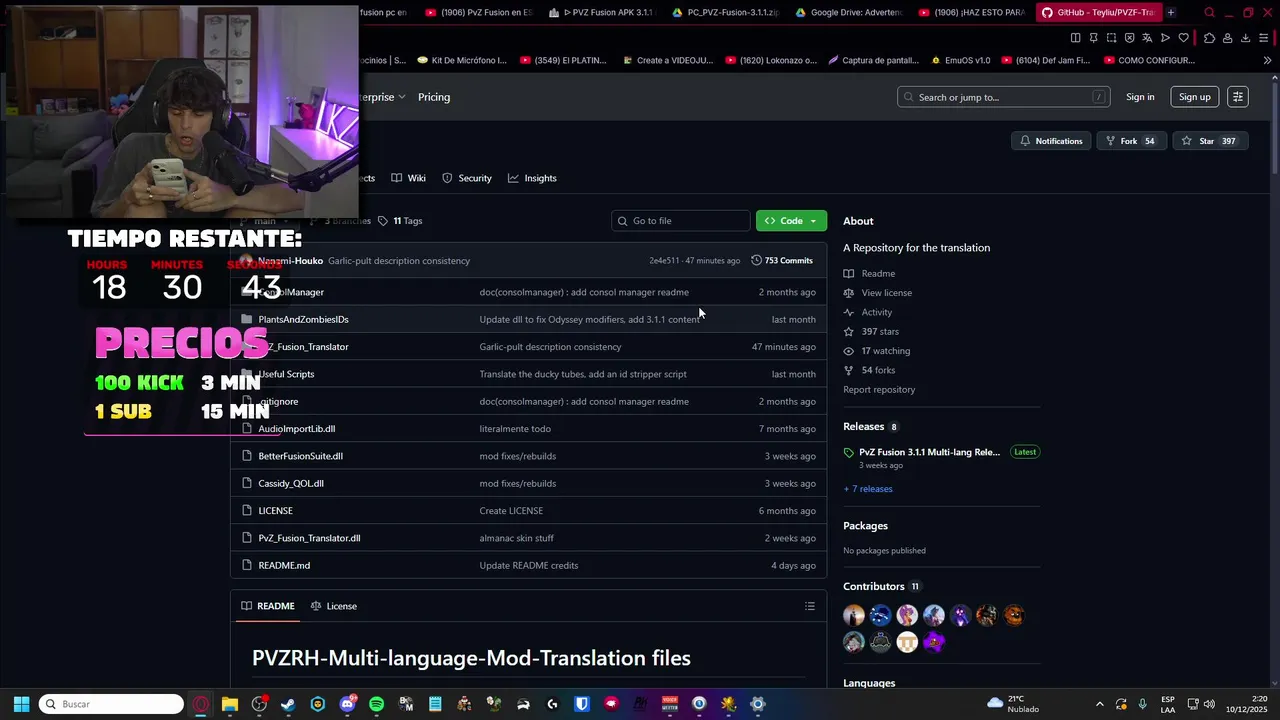Viewport: 1280px width, 720px height.
Task: Click the translate page icon
Action: (1147, 38)
